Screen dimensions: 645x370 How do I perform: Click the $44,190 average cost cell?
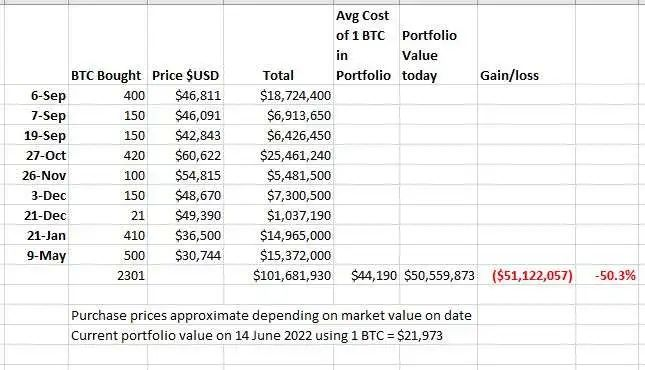366,275
